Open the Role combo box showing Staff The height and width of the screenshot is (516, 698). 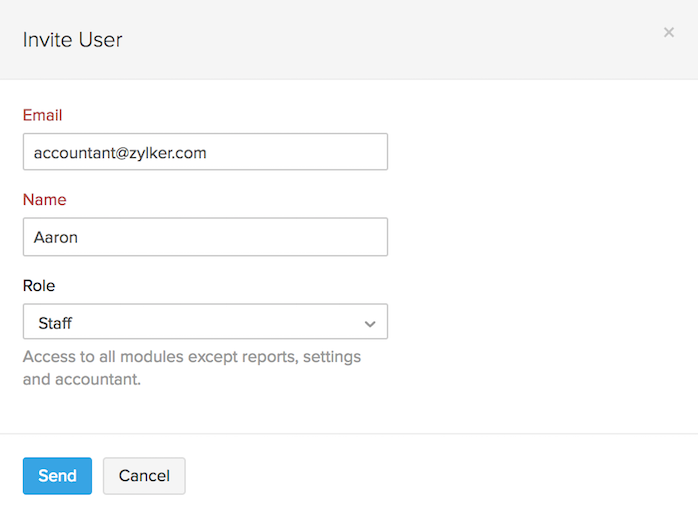tap(205, 322)
